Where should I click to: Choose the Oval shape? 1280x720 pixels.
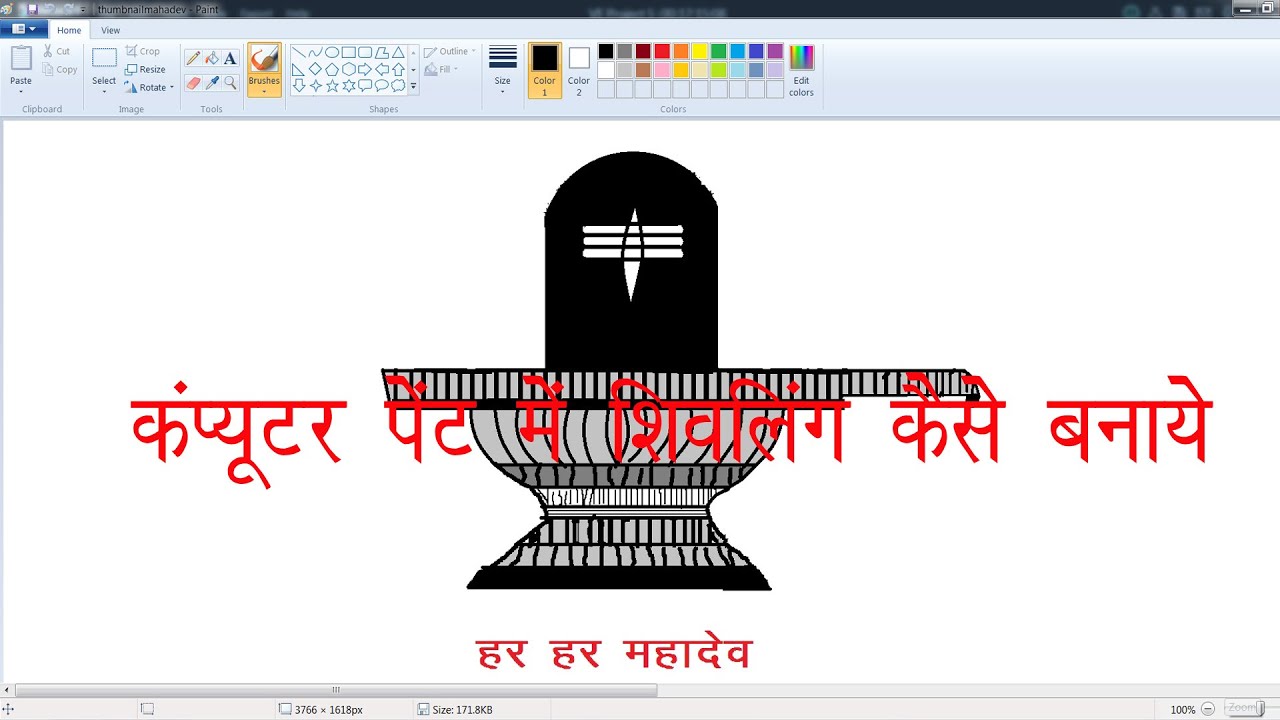[332, 53]
